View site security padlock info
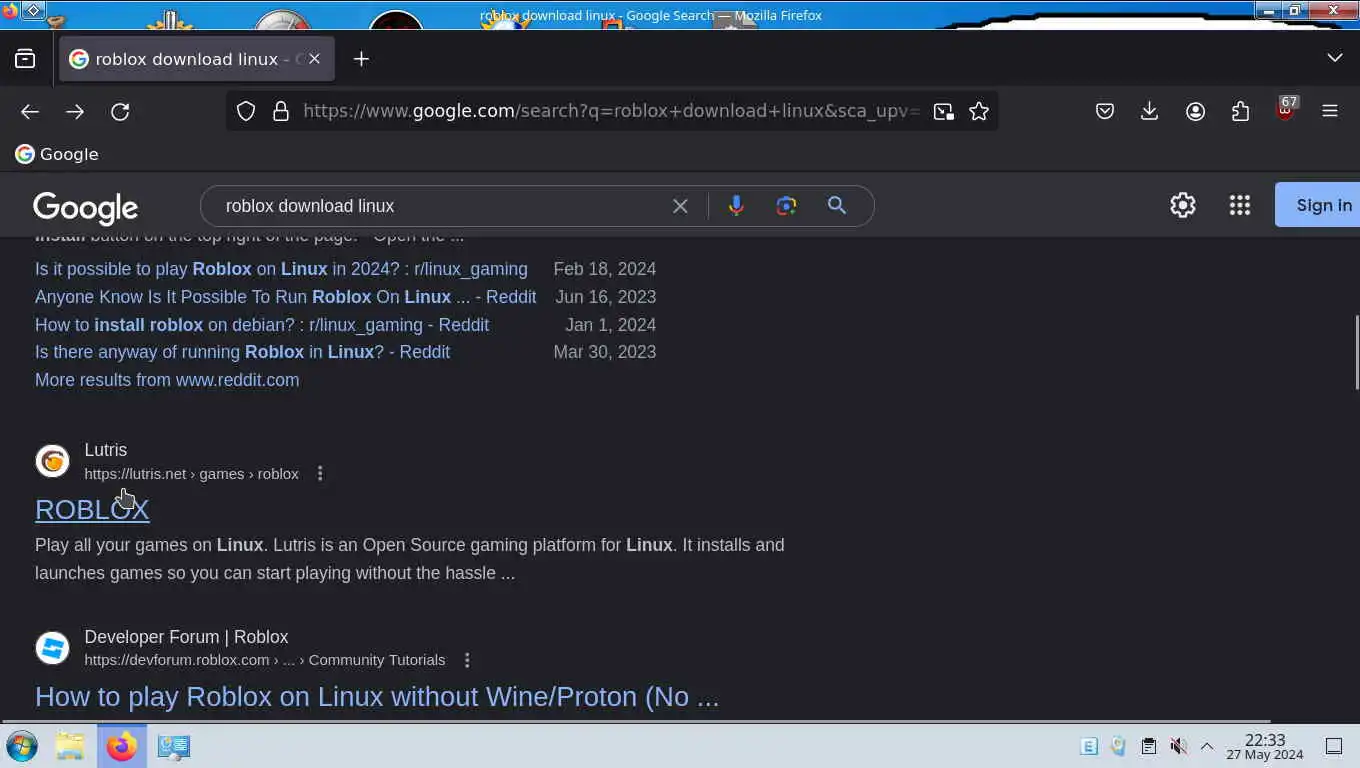This screenshot has width=1360, height=768. (x=281, y=111)
